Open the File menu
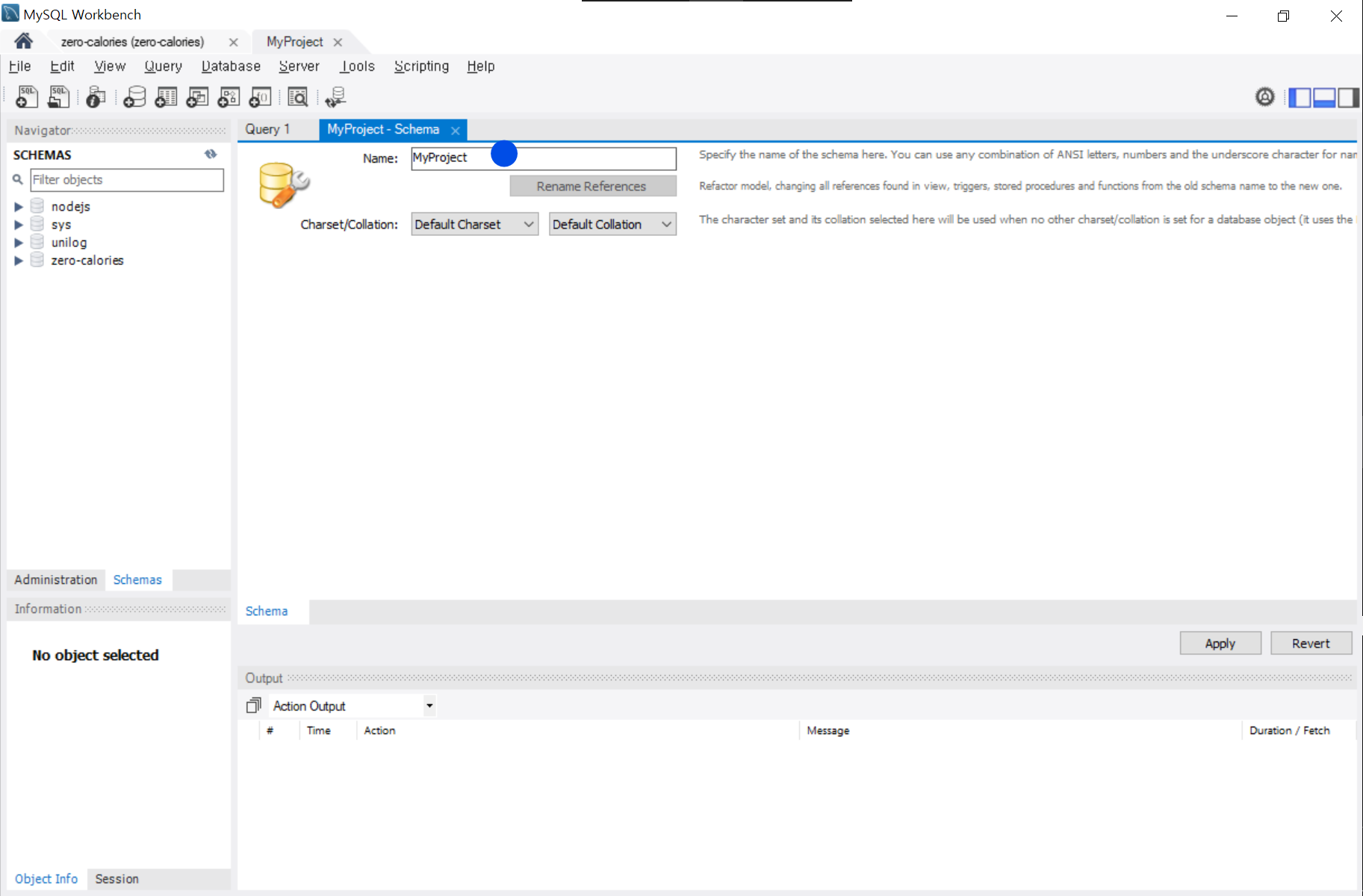1363x896 pixels. click(x=19, y=66)
